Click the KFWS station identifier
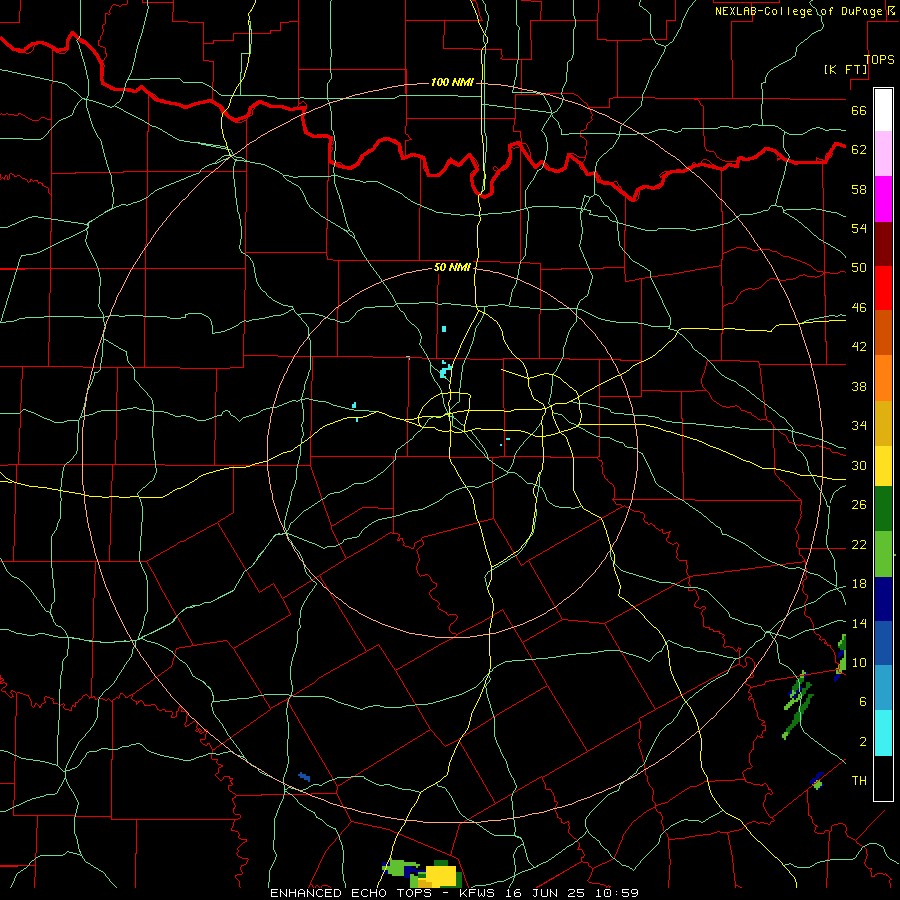 click(x=479, y=893)
